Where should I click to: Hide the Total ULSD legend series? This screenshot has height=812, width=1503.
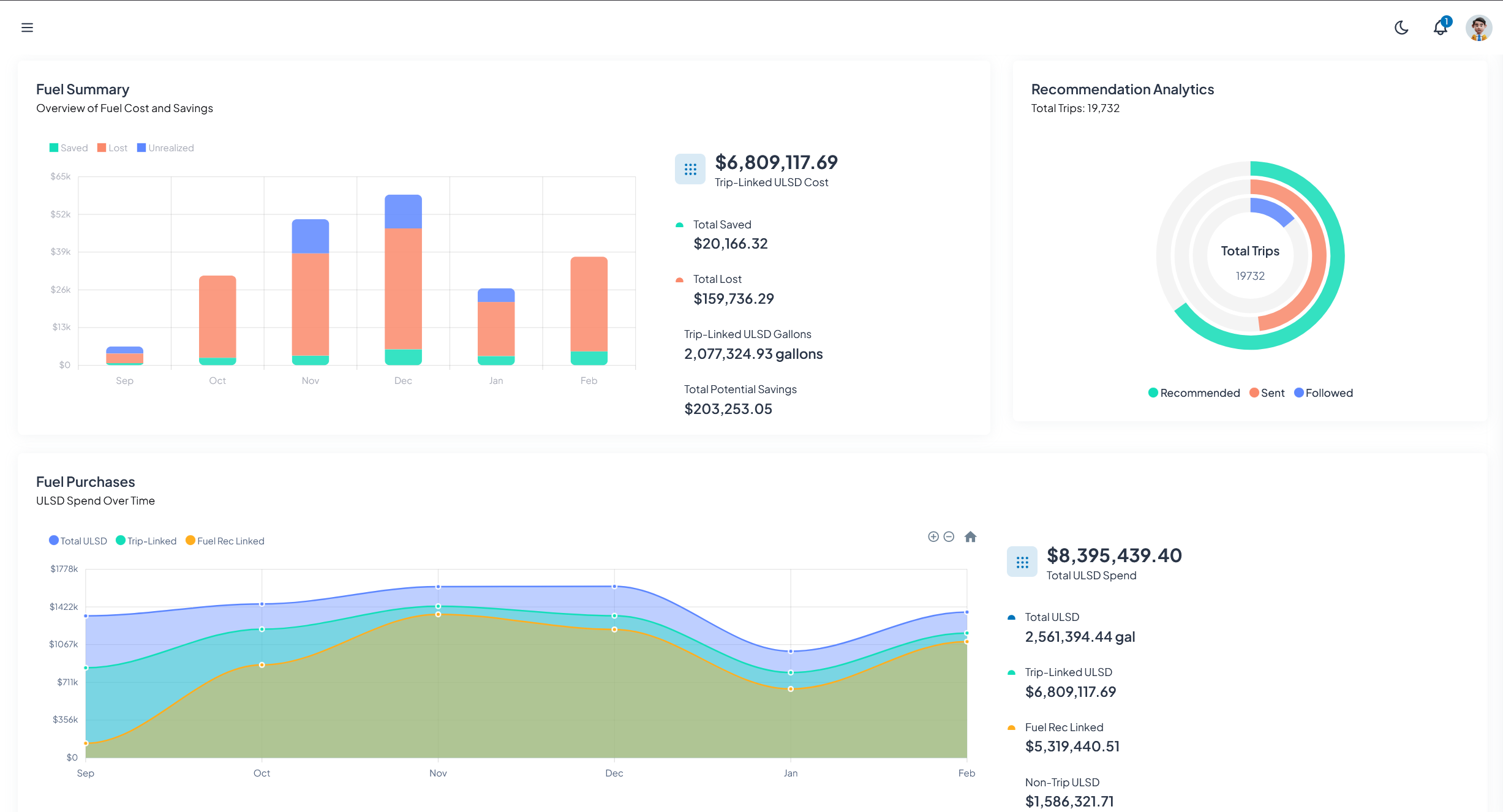[x=78, y=541]
